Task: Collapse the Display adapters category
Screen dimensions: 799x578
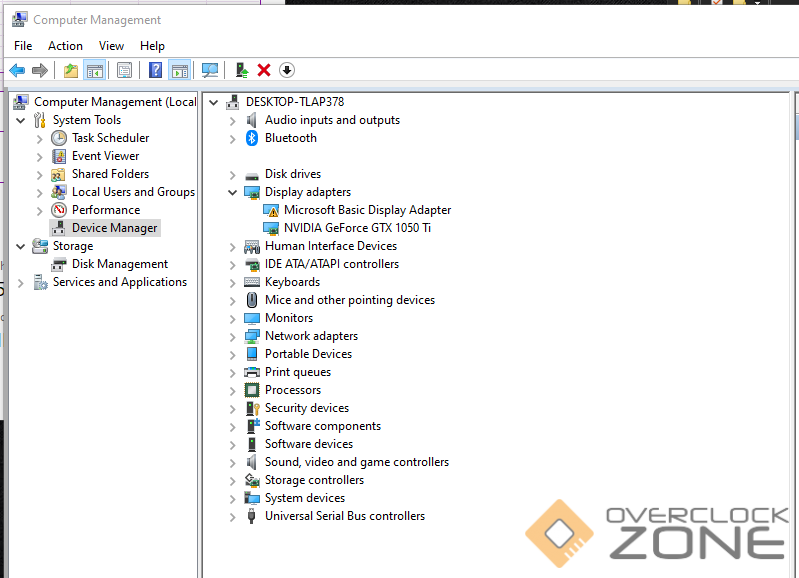Action: (233, 192)
